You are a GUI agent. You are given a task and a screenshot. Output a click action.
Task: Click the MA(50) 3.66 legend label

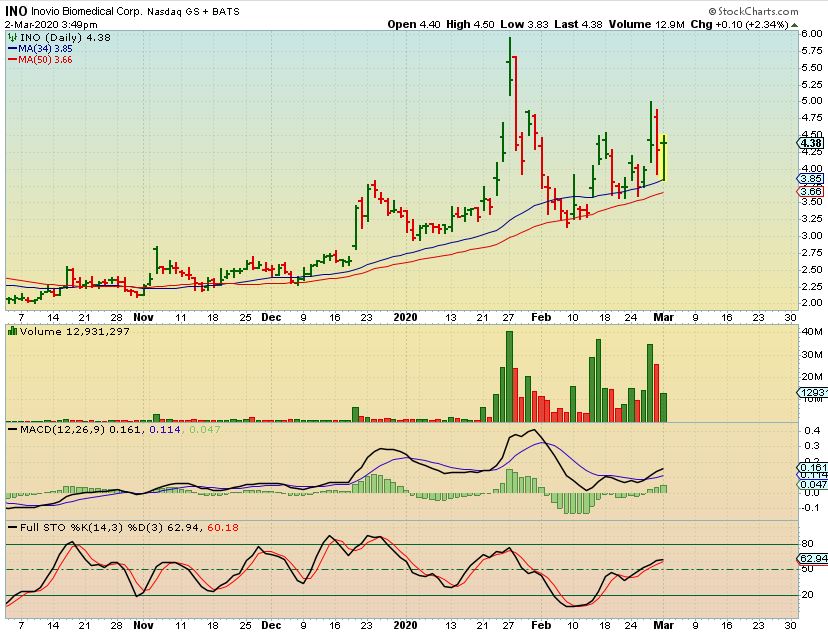pos(45,60)
